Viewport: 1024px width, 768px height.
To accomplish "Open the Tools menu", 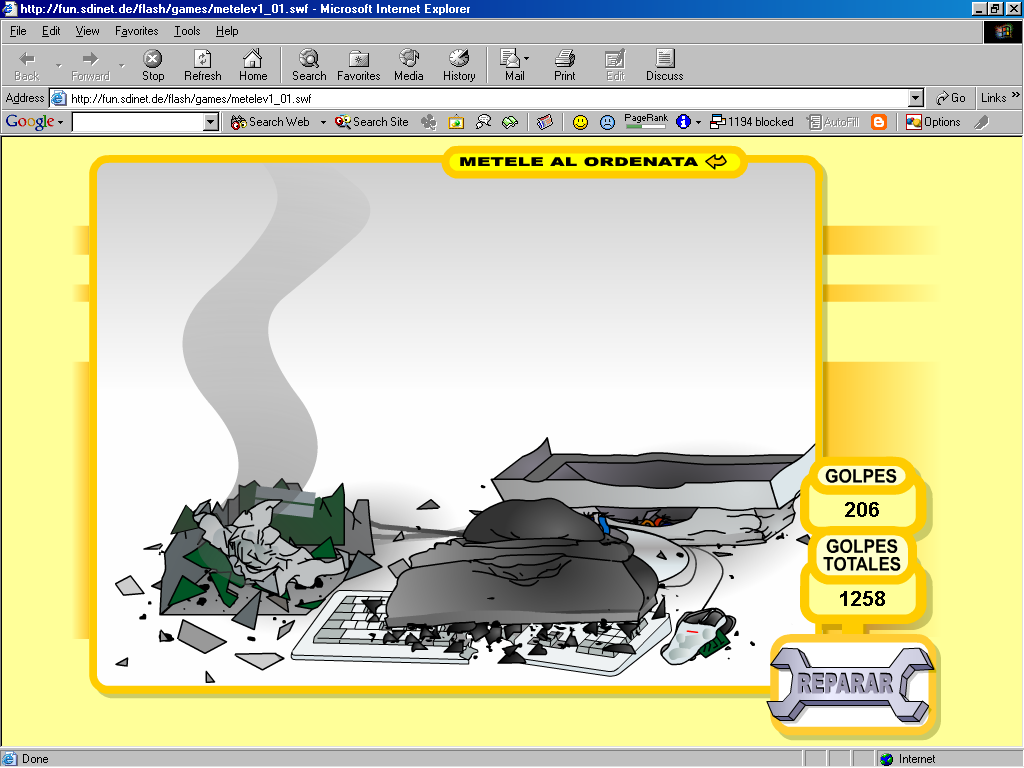I will [187, 31].
